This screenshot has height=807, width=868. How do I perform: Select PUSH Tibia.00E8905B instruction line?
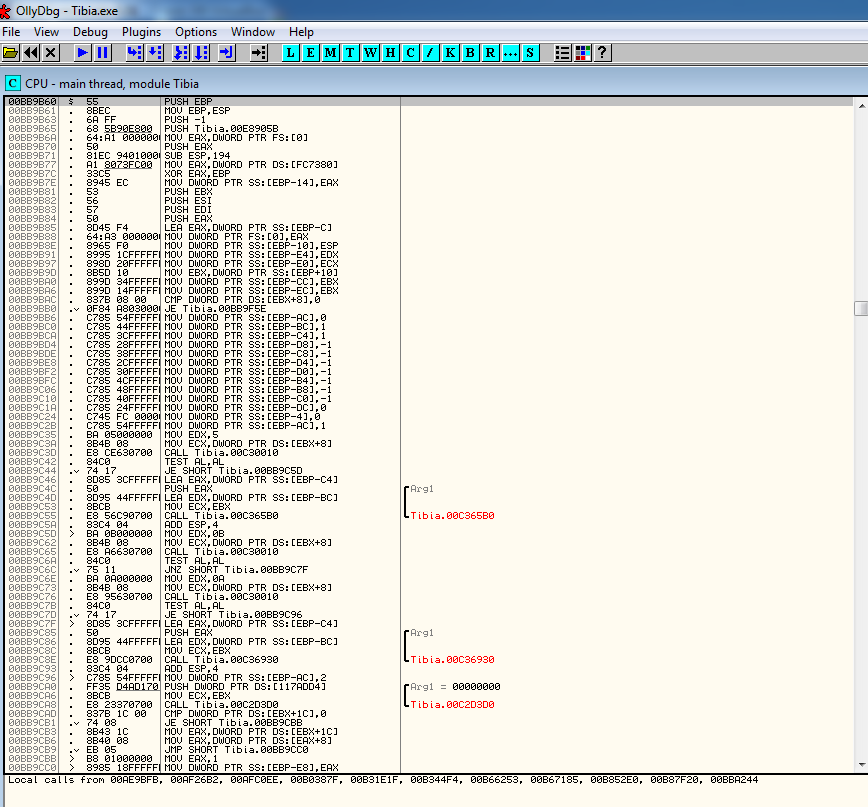coord(221,129)
